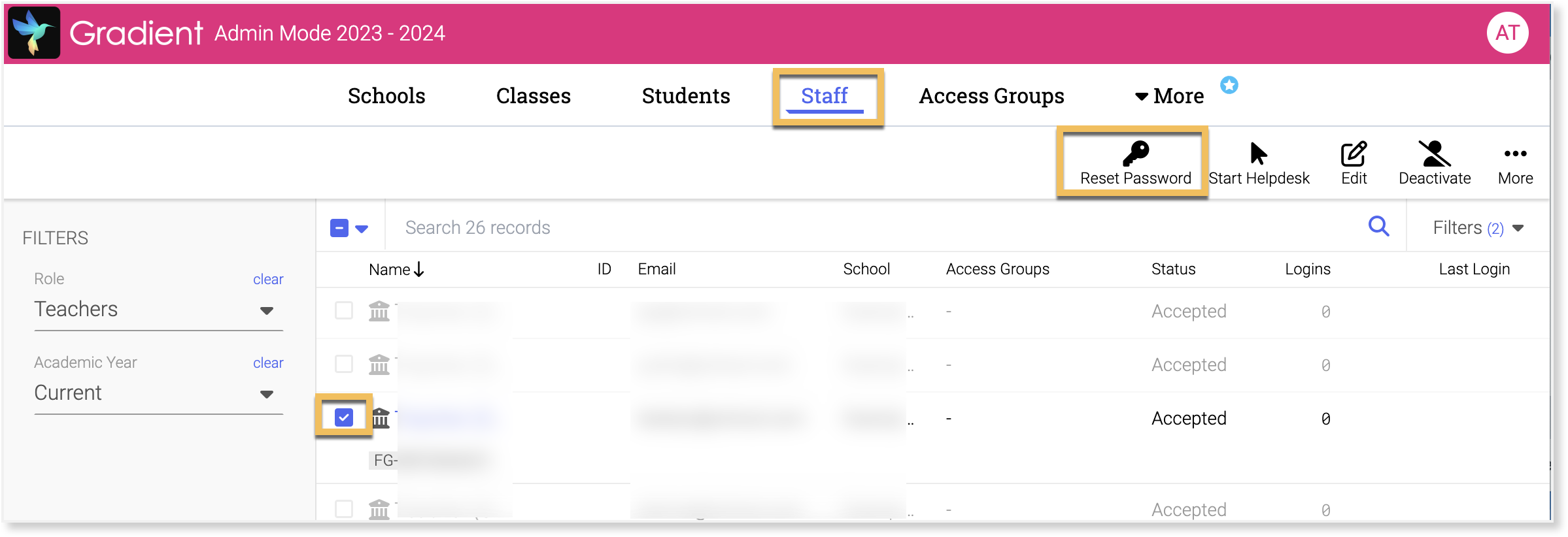Deactivate the selected staff member

1434,154
